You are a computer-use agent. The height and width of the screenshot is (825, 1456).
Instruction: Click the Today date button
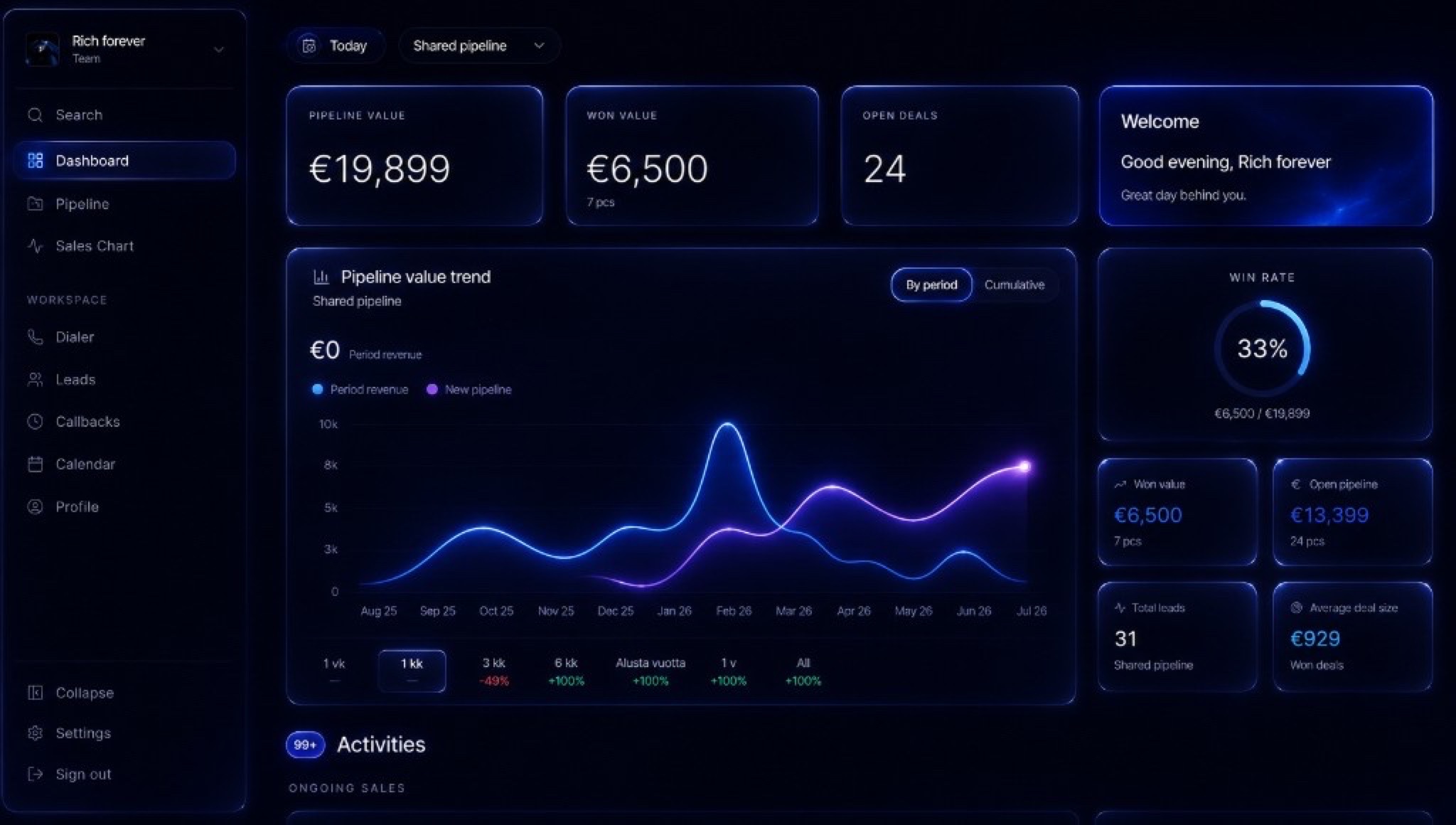(336, 46)
